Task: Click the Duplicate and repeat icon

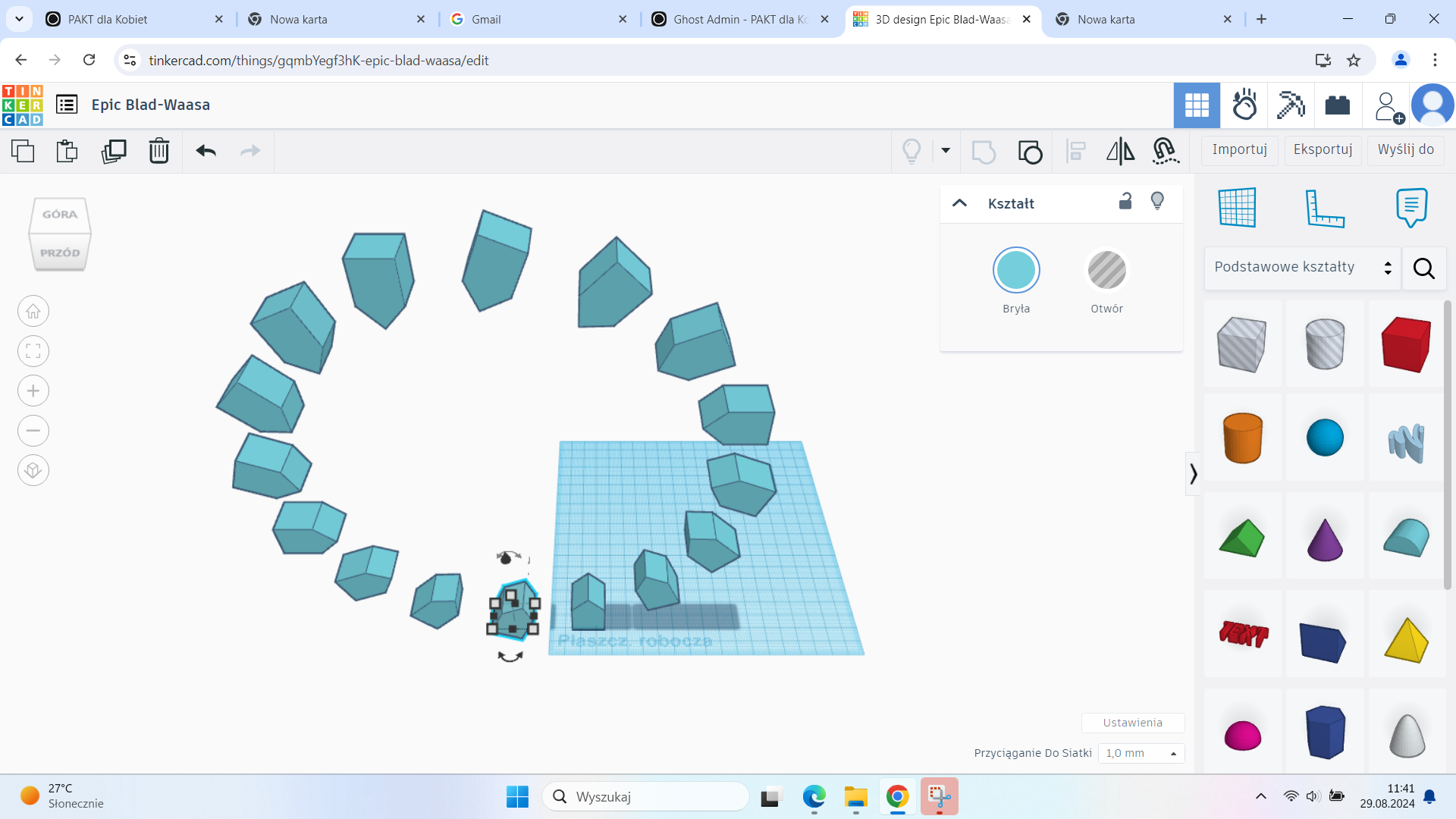Action: click(x=114, y=151)
